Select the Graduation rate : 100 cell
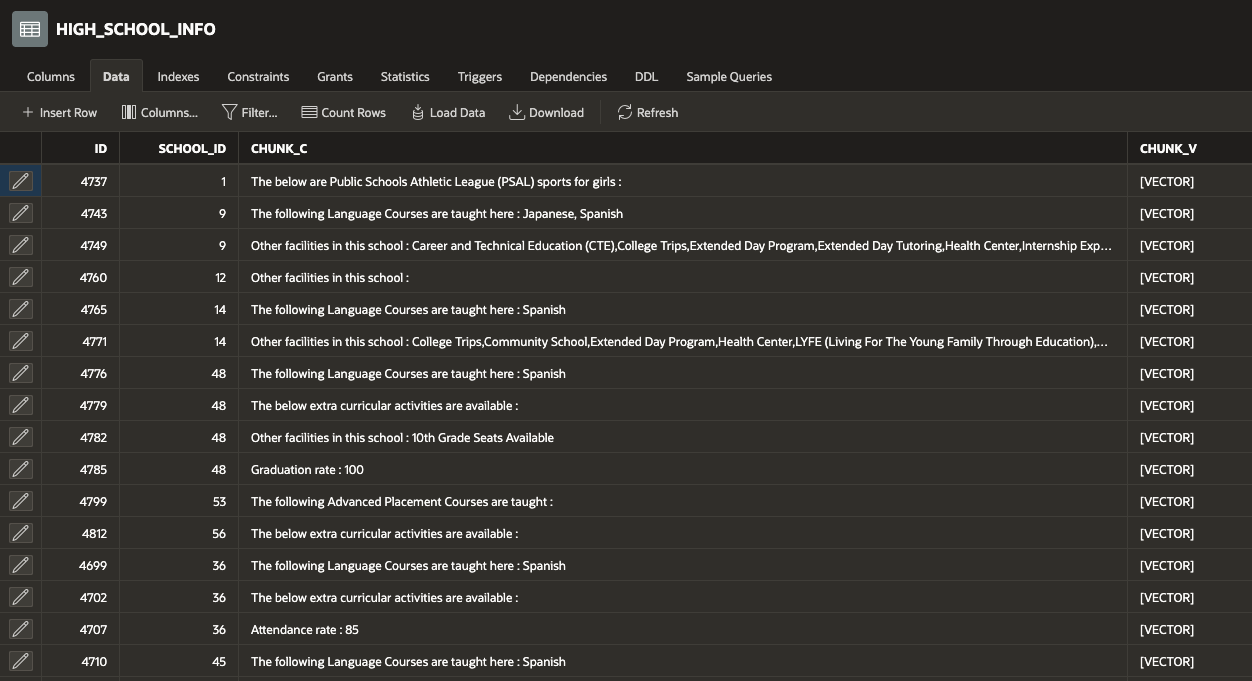Image resolution: width=1252 pixels, height=681 pixels. click(x=307, y=469)
